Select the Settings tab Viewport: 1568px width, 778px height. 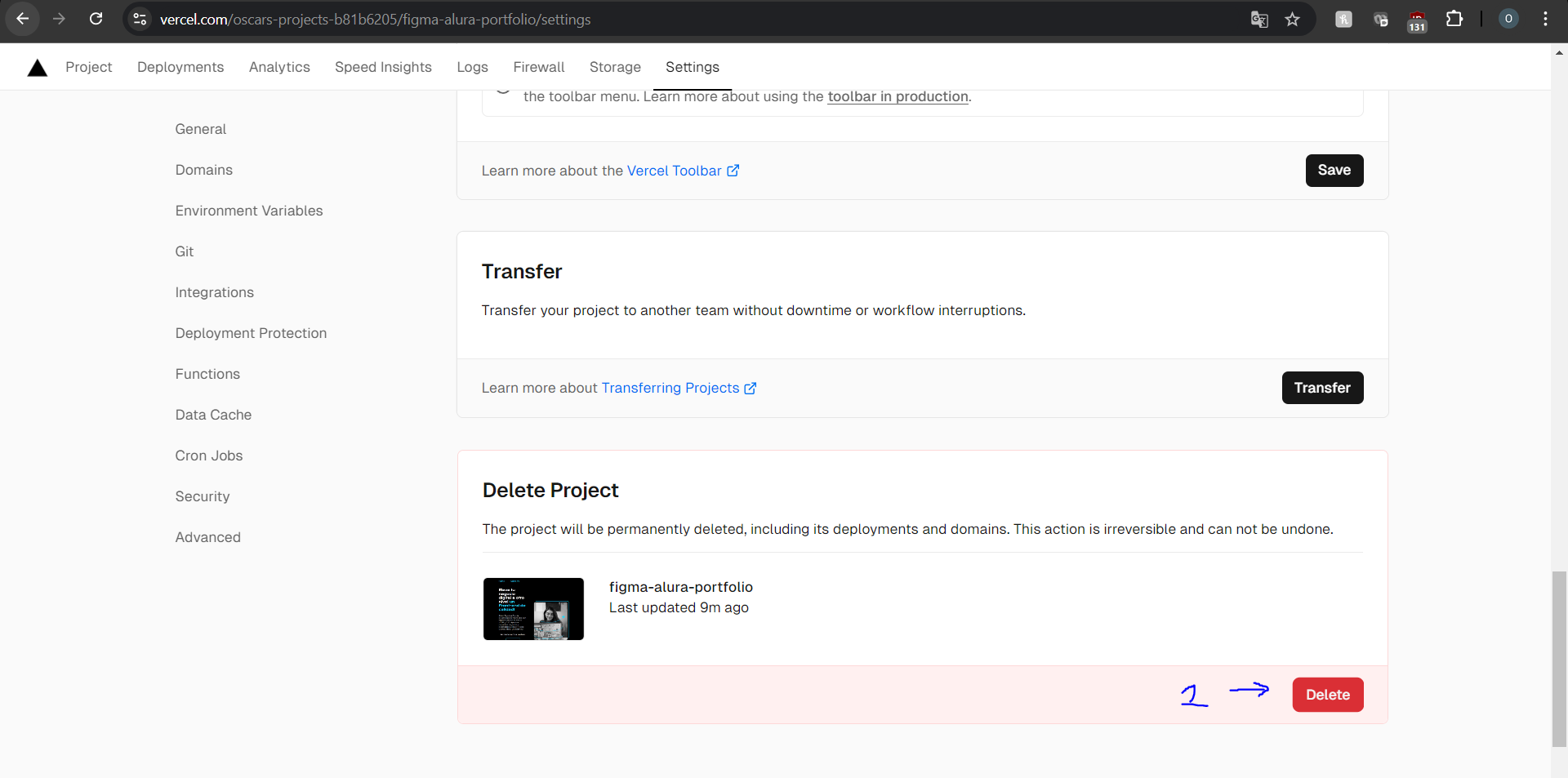(693, 67)
